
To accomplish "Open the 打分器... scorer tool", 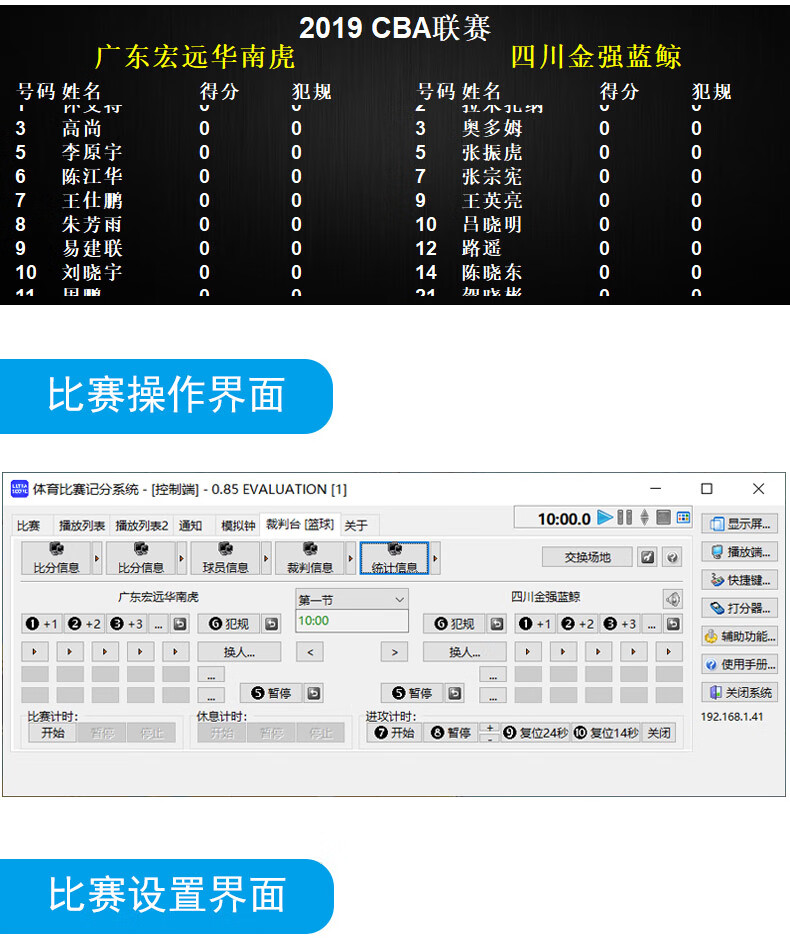I will click(x=740, y=609).
